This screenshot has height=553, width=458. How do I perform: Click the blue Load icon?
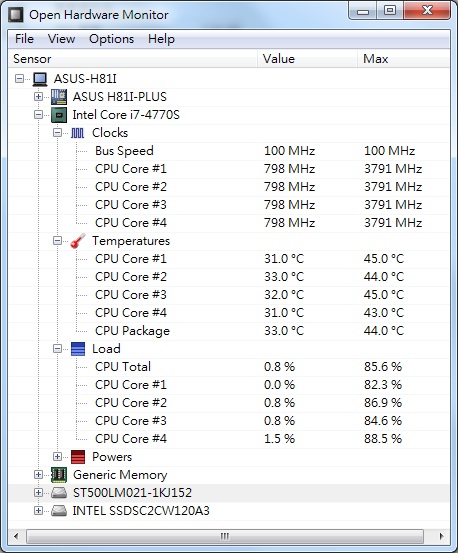(78, 349)
